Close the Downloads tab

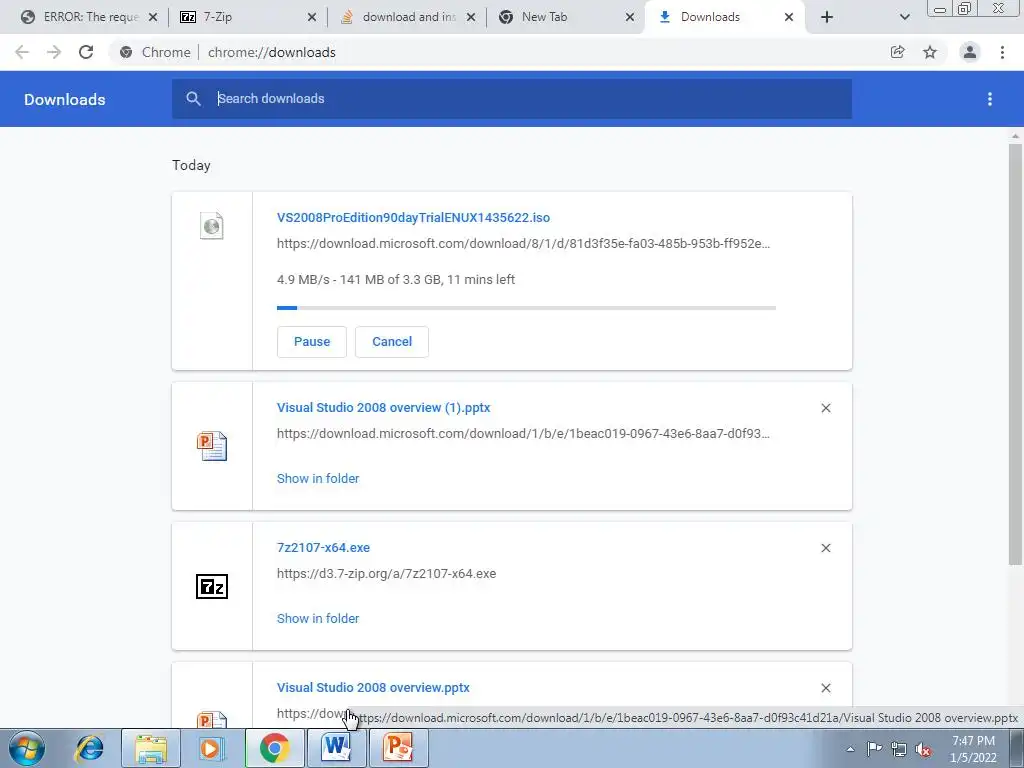pyautogui.click(x=789, y=18)
